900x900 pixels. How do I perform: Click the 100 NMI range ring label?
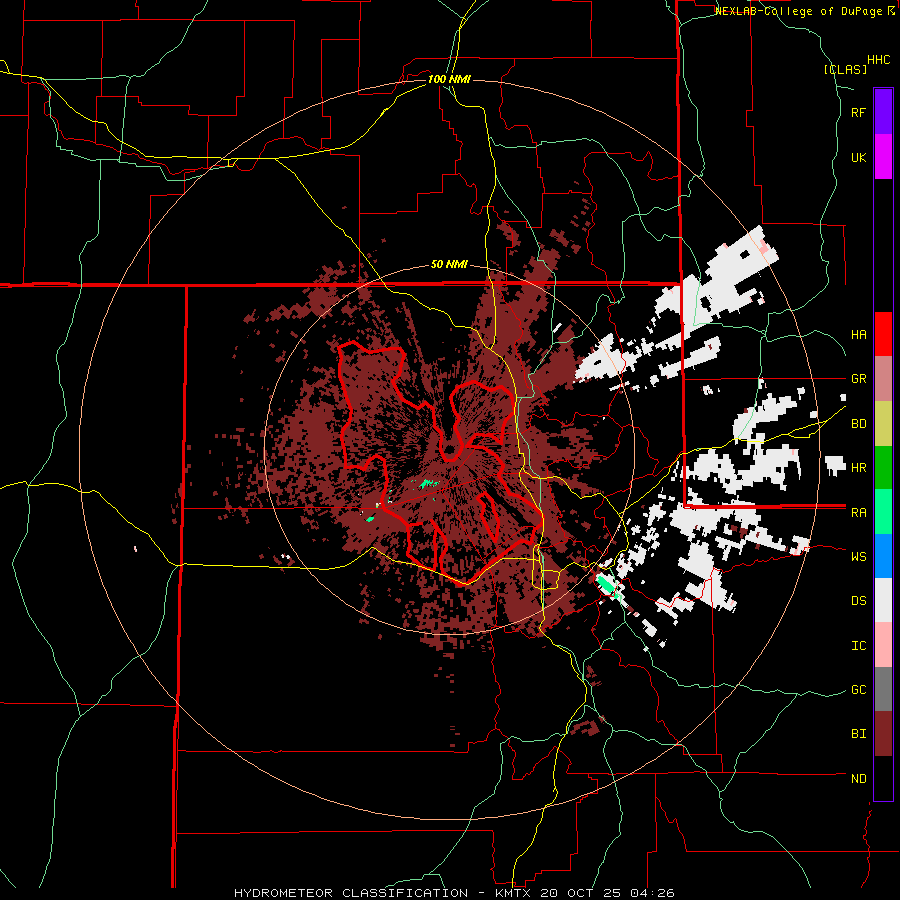[449, 79]
